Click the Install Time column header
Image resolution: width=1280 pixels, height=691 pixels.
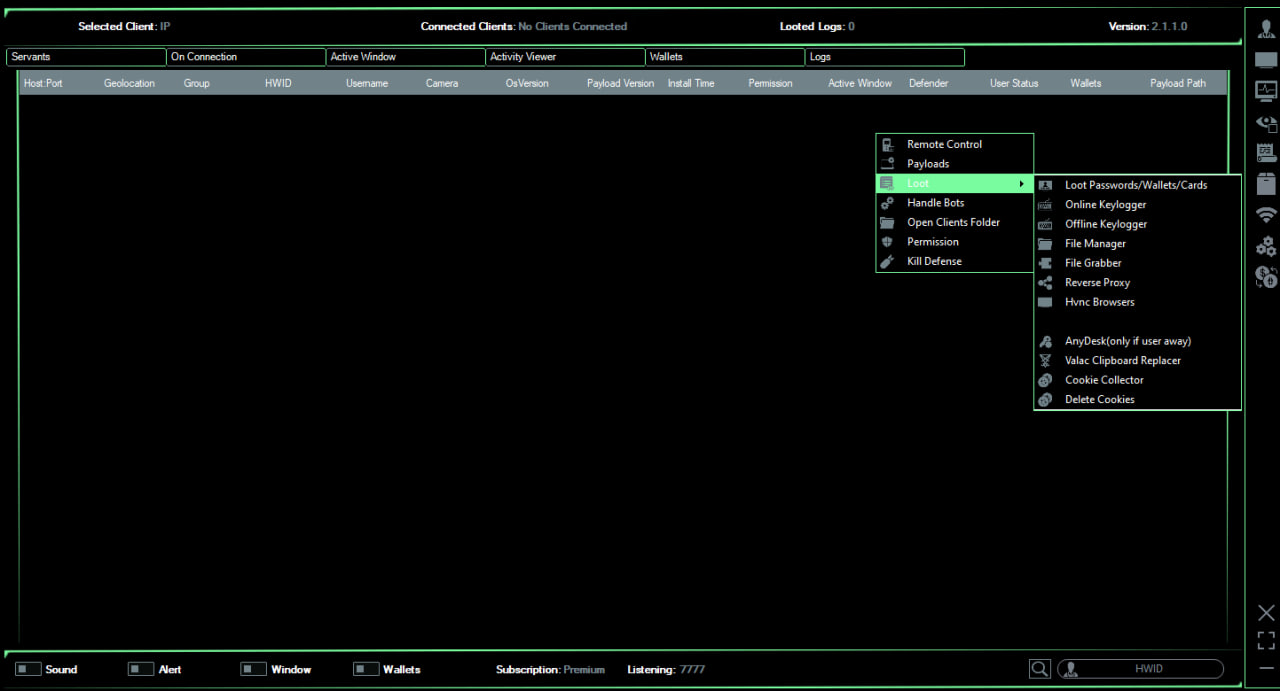691,83
